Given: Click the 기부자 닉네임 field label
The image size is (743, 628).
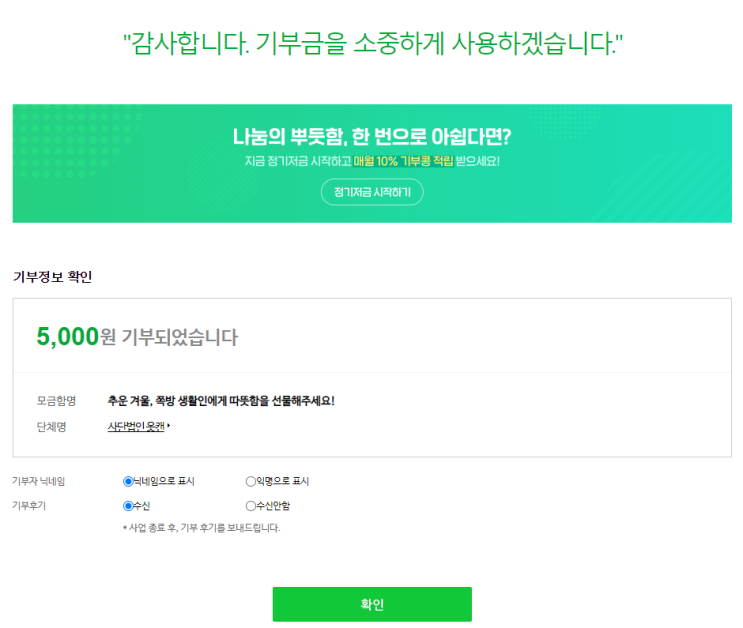Looking at the screenshot, I should pyautogui.click(x=39, y=481).
